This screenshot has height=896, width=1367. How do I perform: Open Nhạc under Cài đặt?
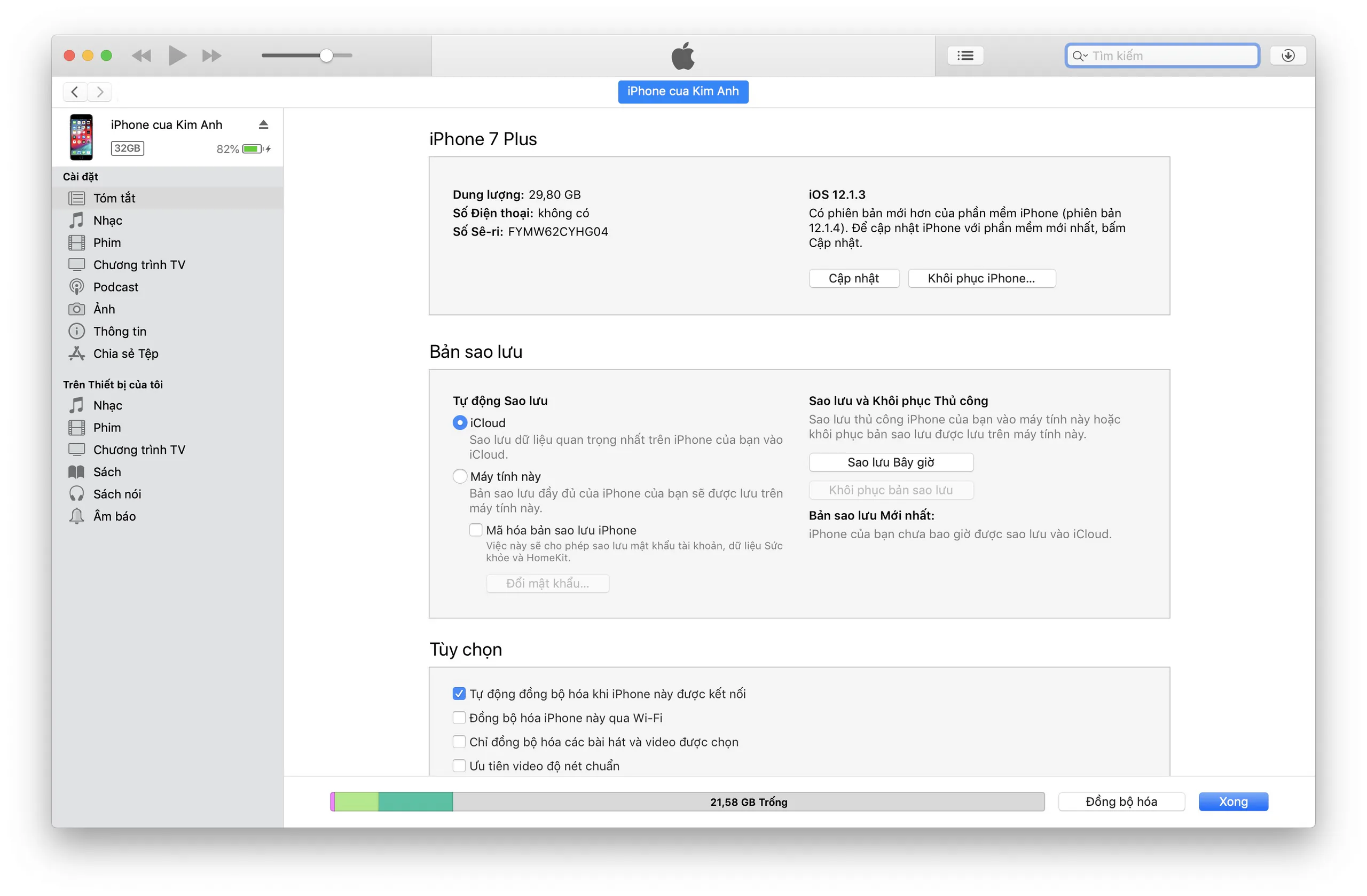pos(168,221)
